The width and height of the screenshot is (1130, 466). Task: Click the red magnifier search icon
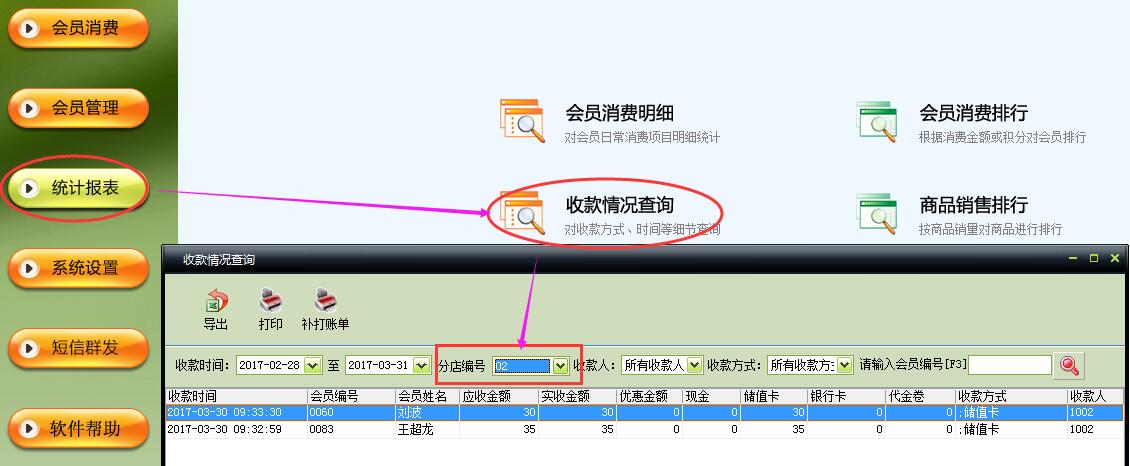tap(1069, 365)
